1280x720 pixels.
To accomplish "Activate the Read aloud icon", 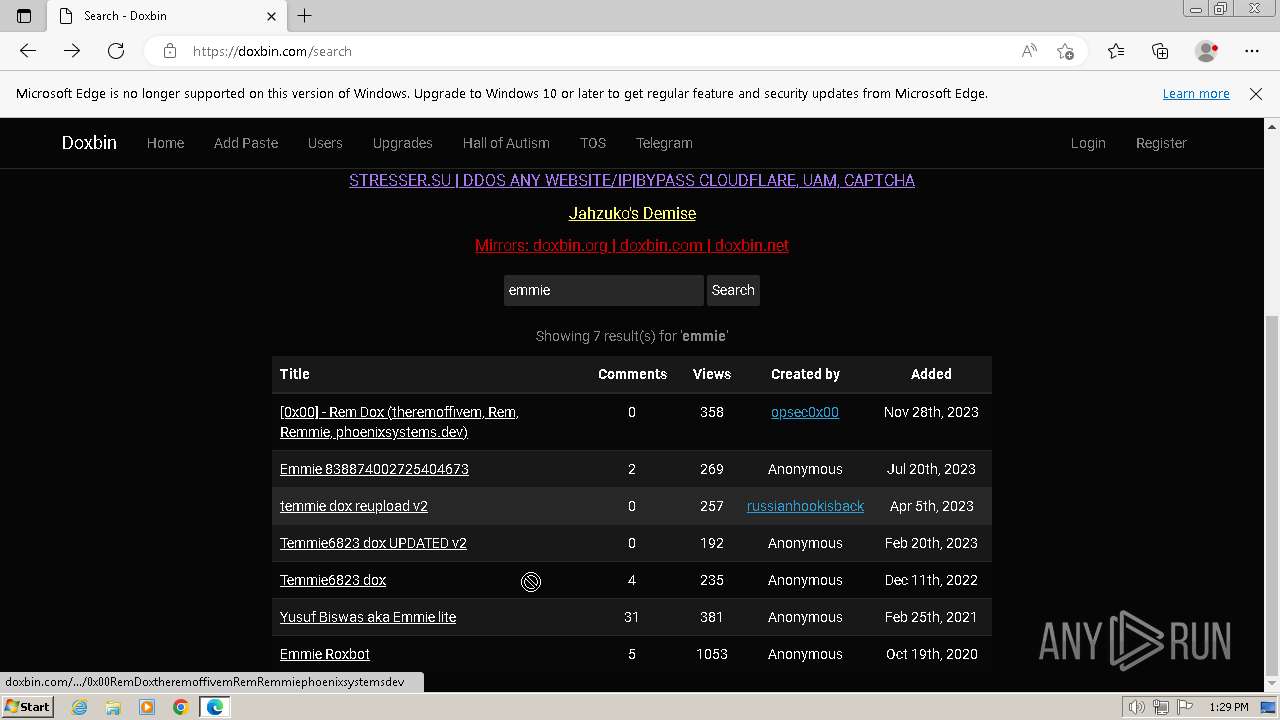I will pyautogui.click(x=1029, y=51).
